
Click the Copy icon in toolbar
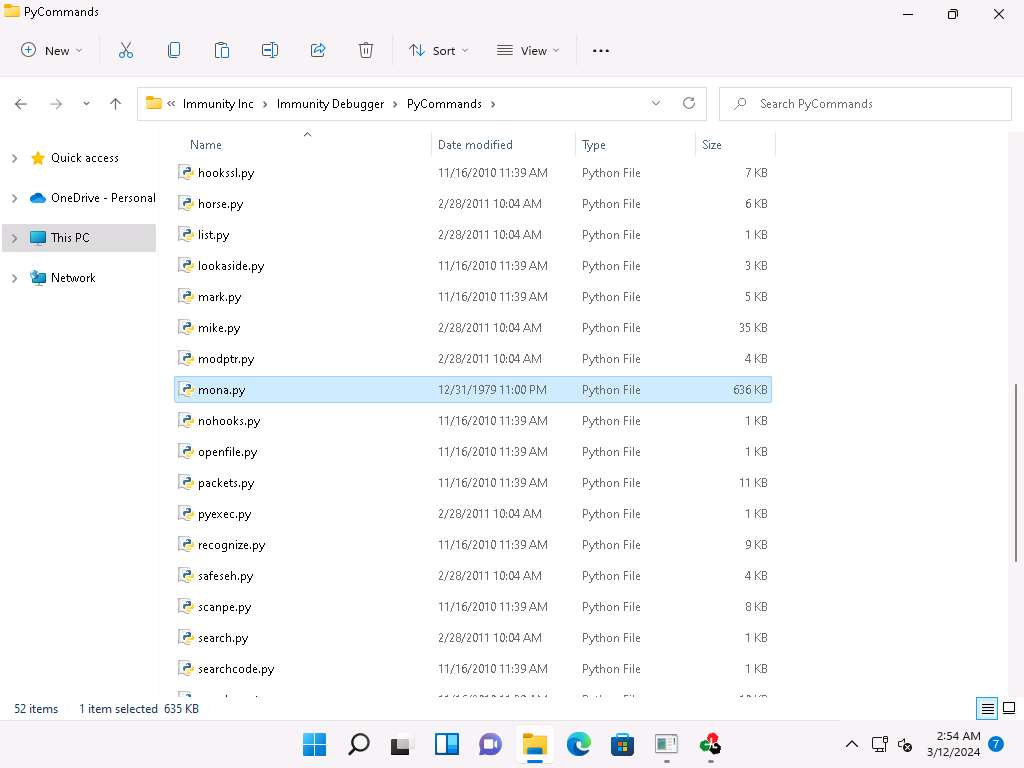174,50
